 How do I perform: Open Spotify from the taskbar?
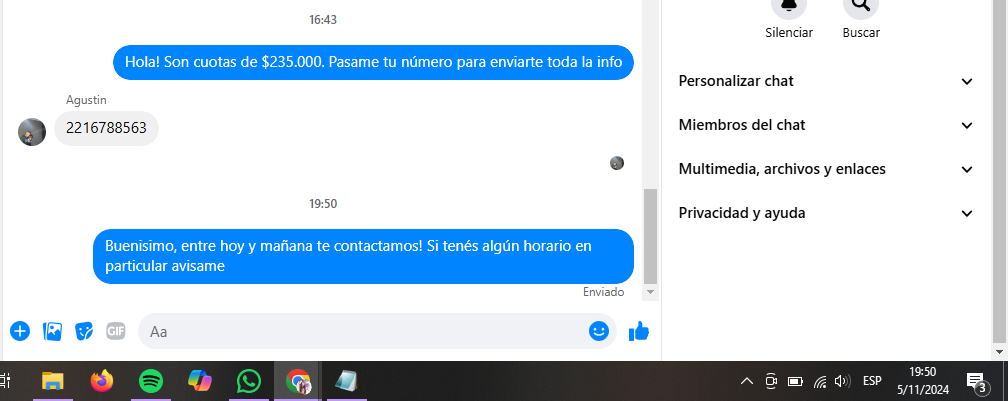(x=151, y=382)
